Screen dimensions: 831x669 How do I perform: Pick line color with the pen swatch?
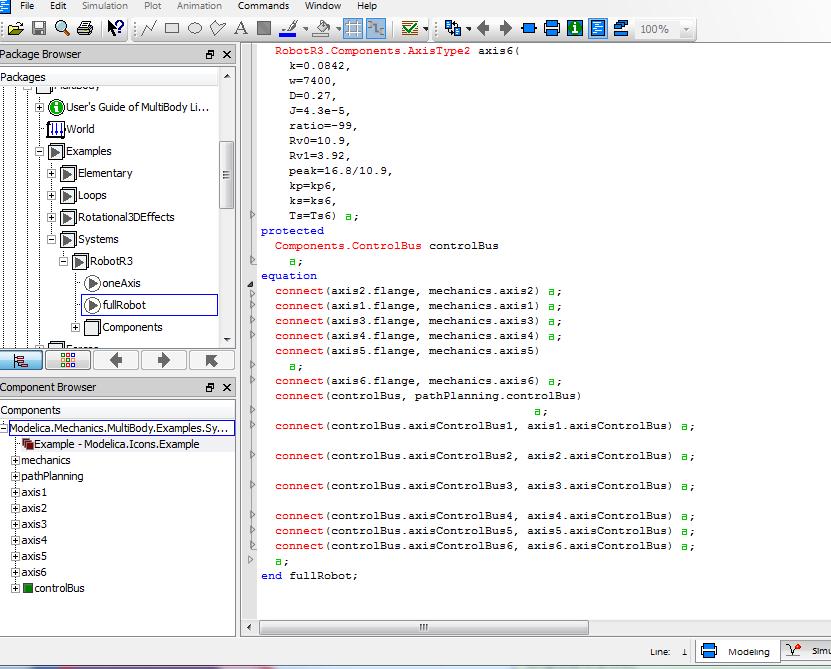tap(288, 28)
